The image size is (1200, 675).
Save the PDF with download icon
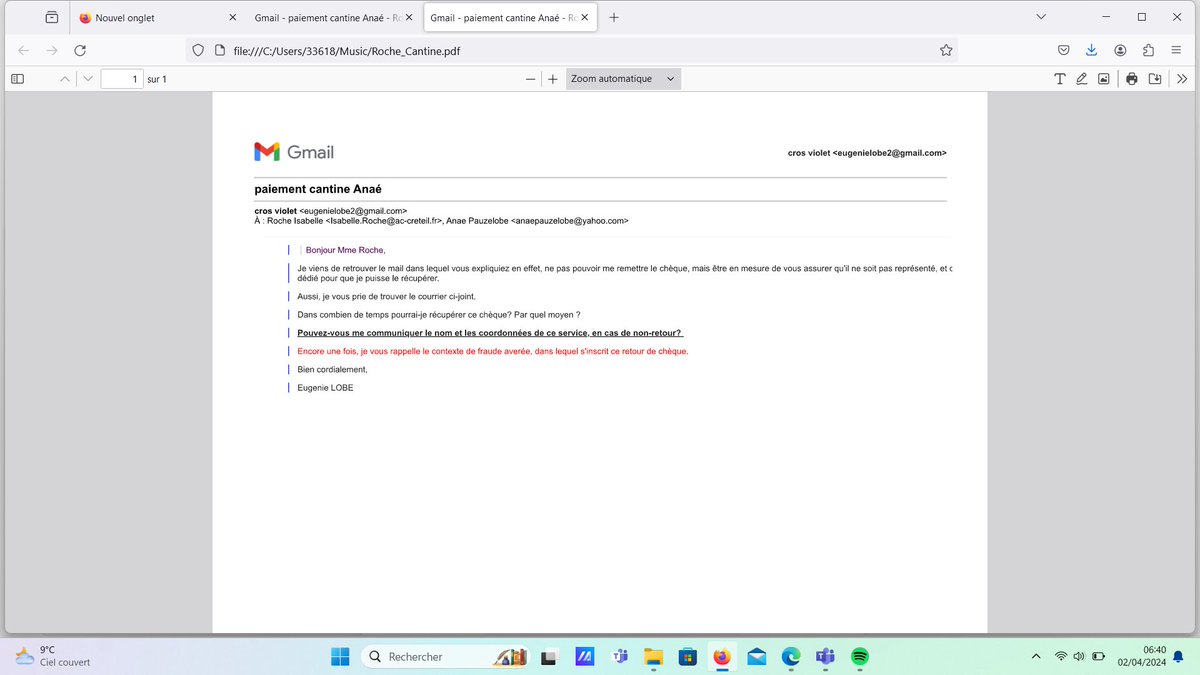[1155, 79]
